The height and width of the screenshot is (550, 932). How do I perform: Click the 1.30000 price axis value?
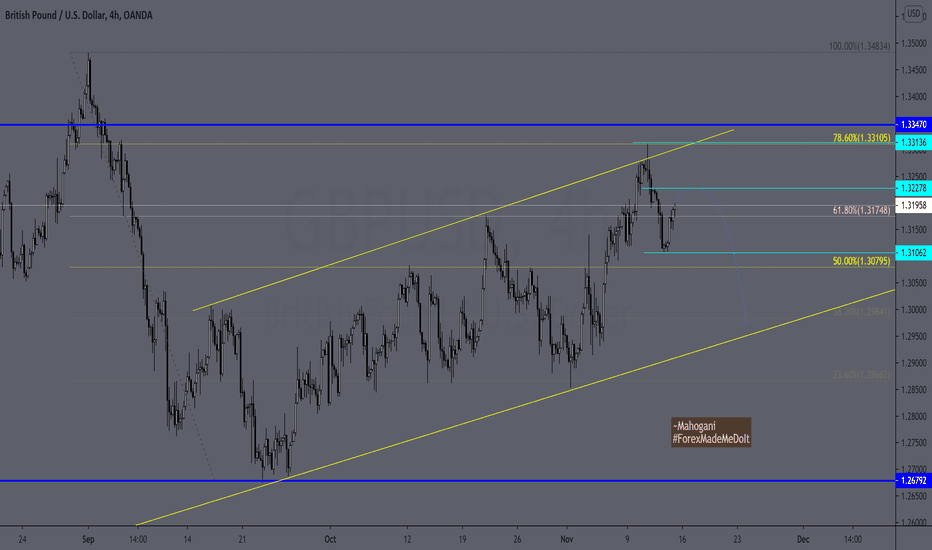(x=914, y=310)
